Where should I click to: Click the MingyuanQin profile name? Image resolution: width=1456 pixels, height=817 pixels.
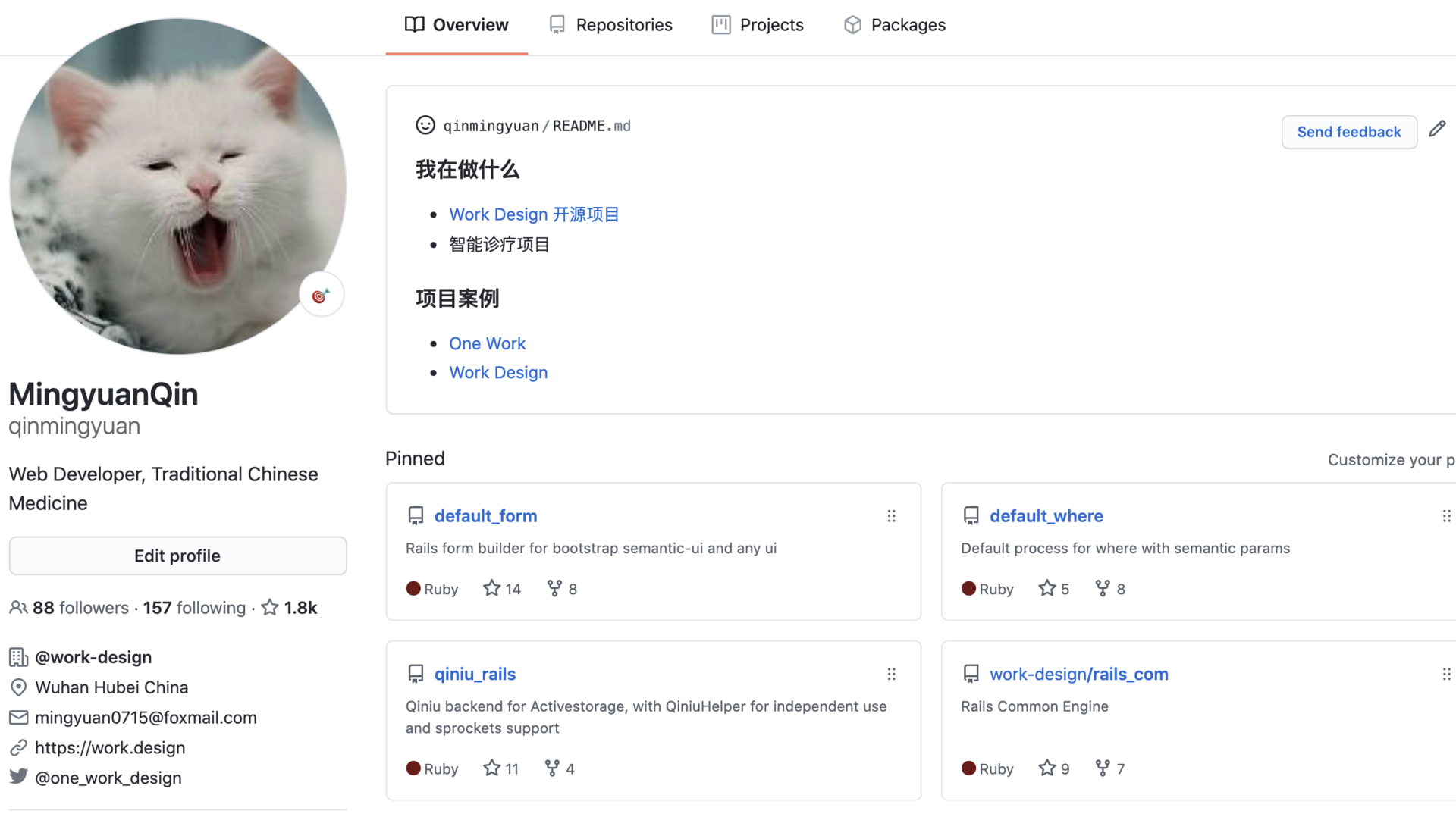click(103, 394)
